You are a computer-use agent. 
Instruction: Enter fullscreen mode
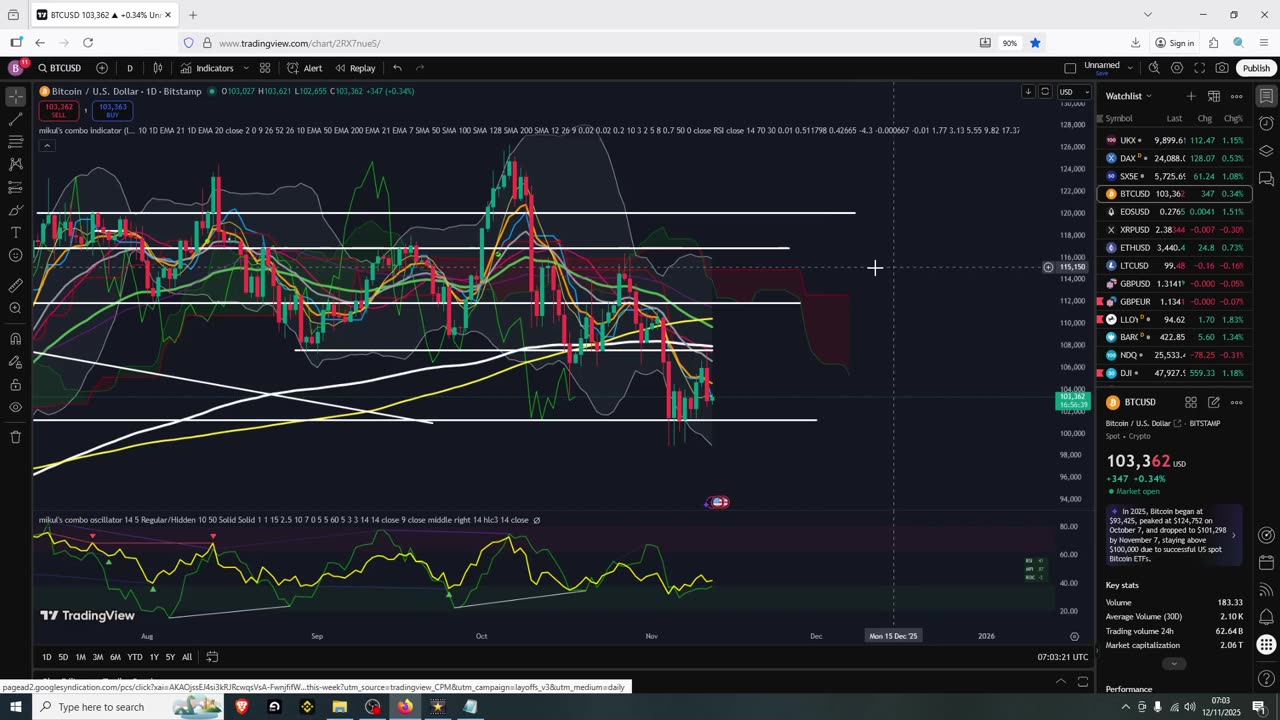point(1199,68)
